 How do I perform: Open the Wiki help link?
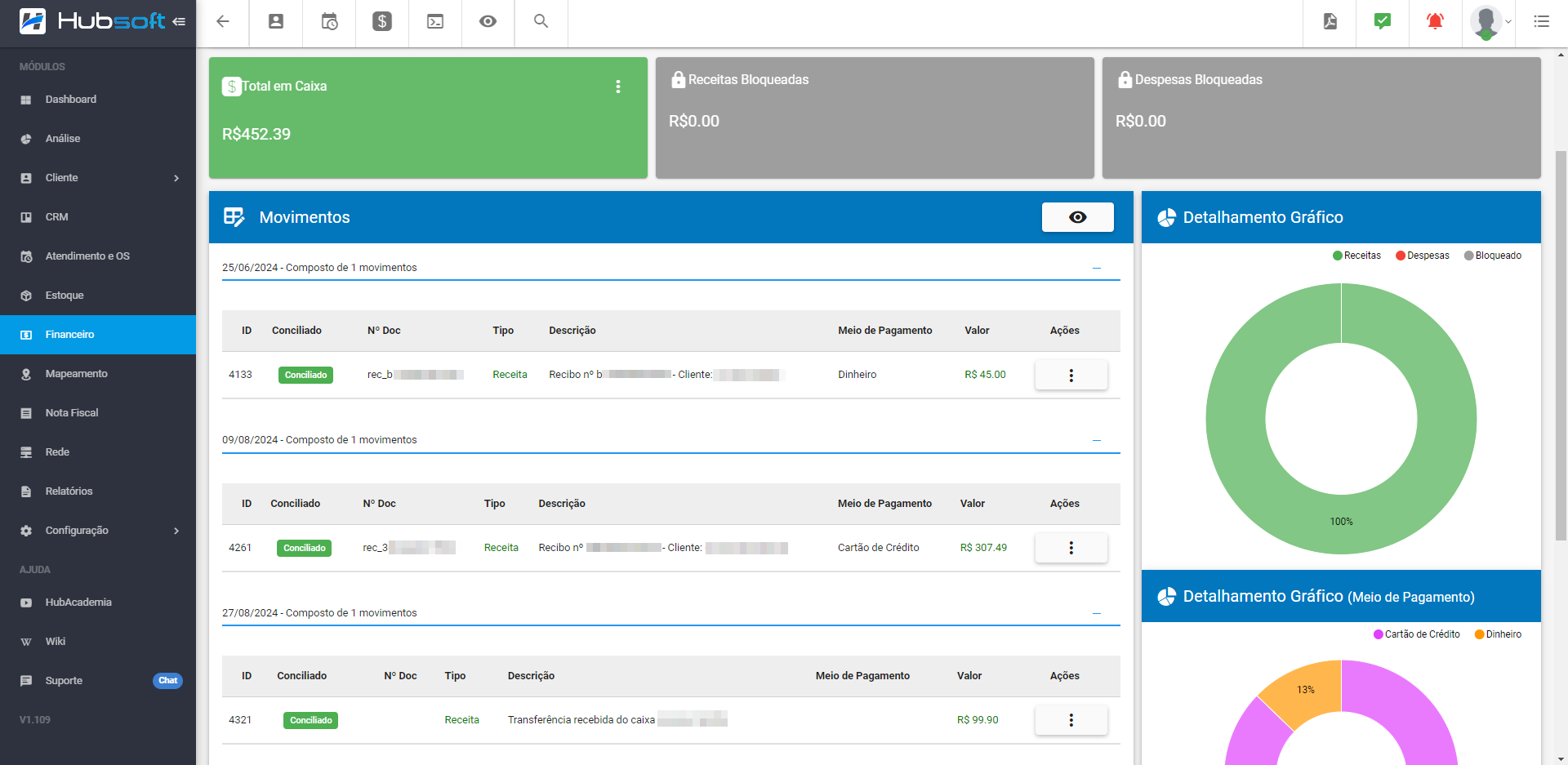click(x=98, y=642)
